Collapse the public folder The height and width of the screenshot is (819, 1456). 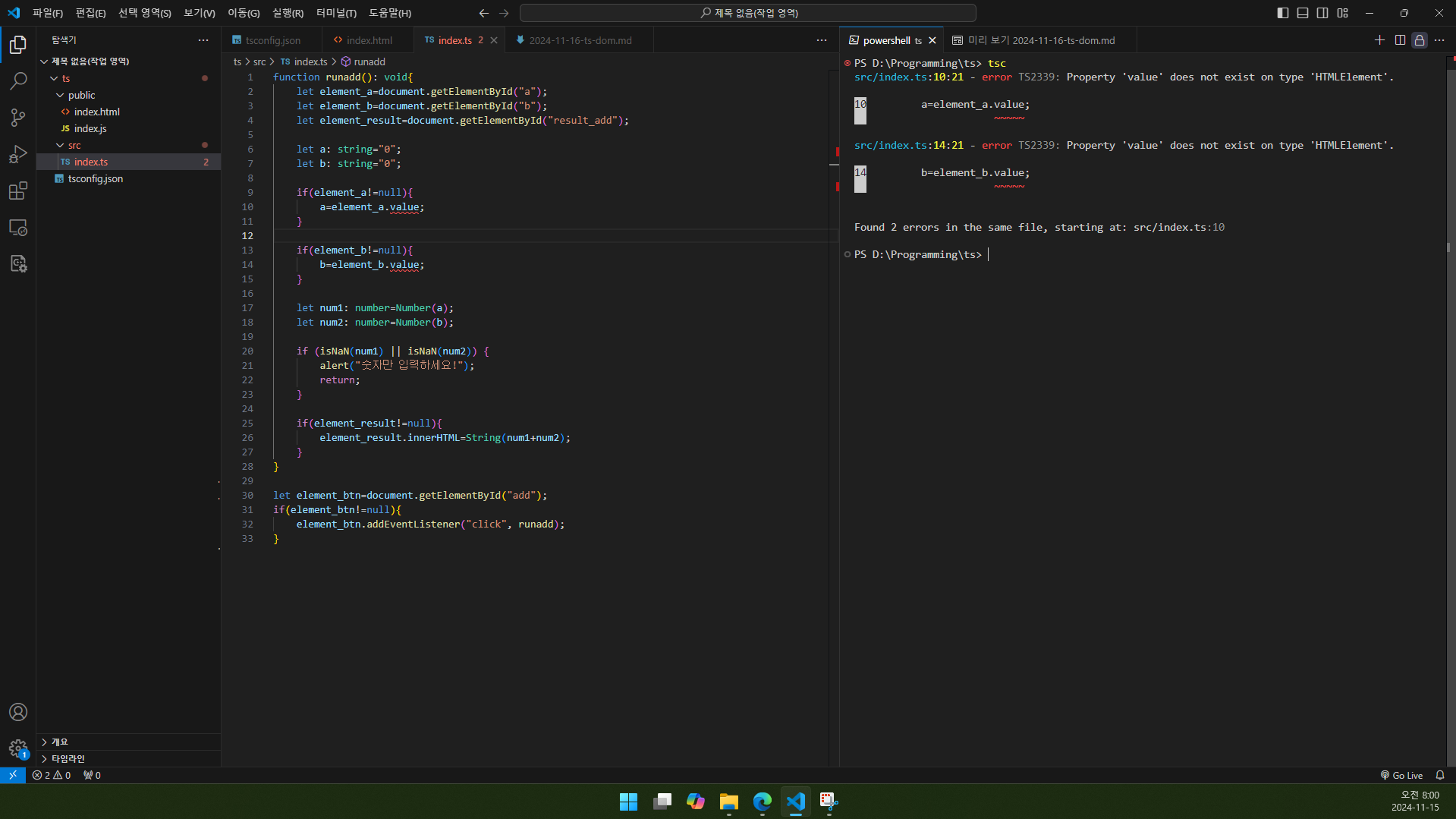(128, 95)
